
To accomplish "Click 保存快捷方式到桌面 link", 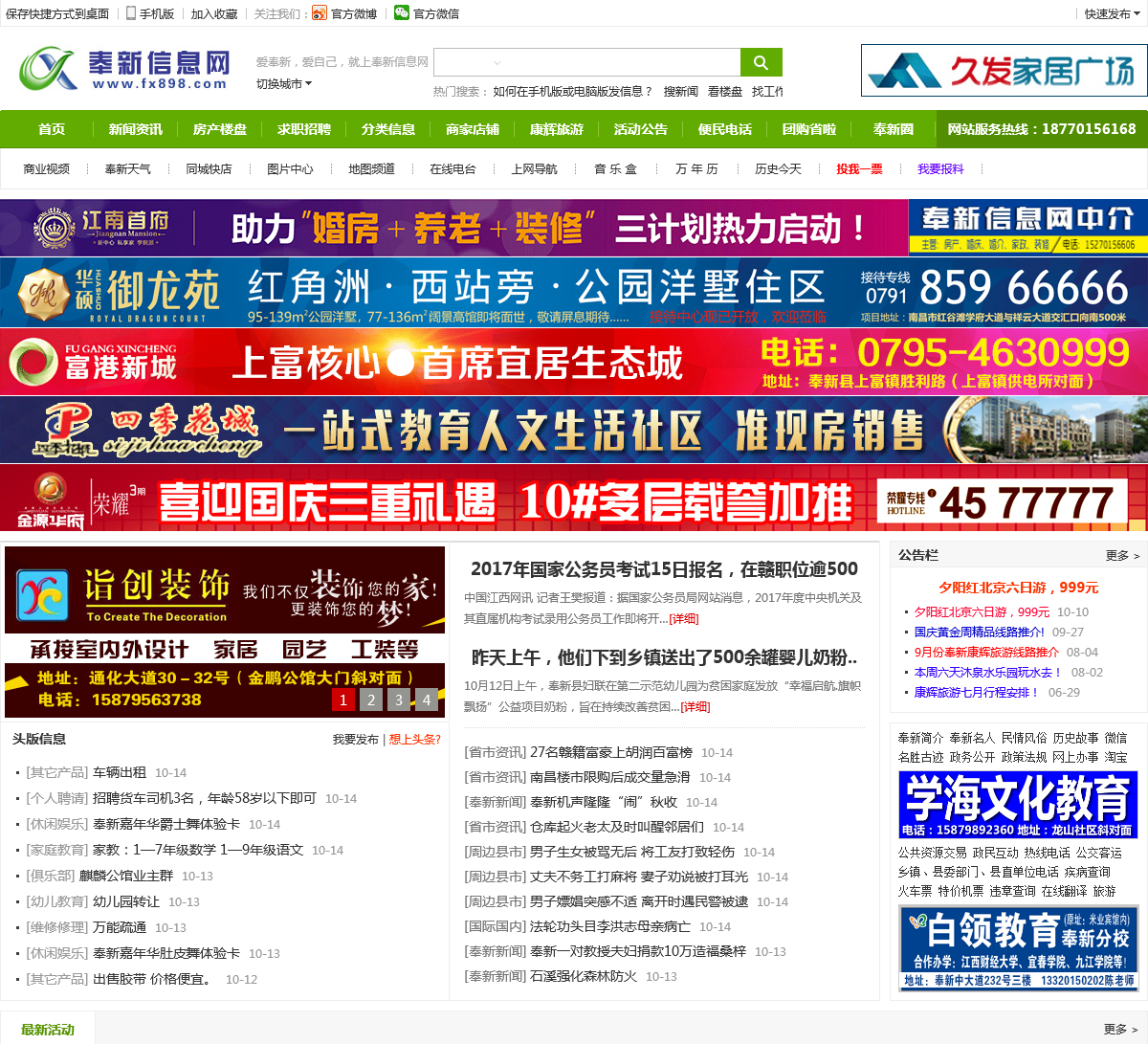I will [57, 13].
